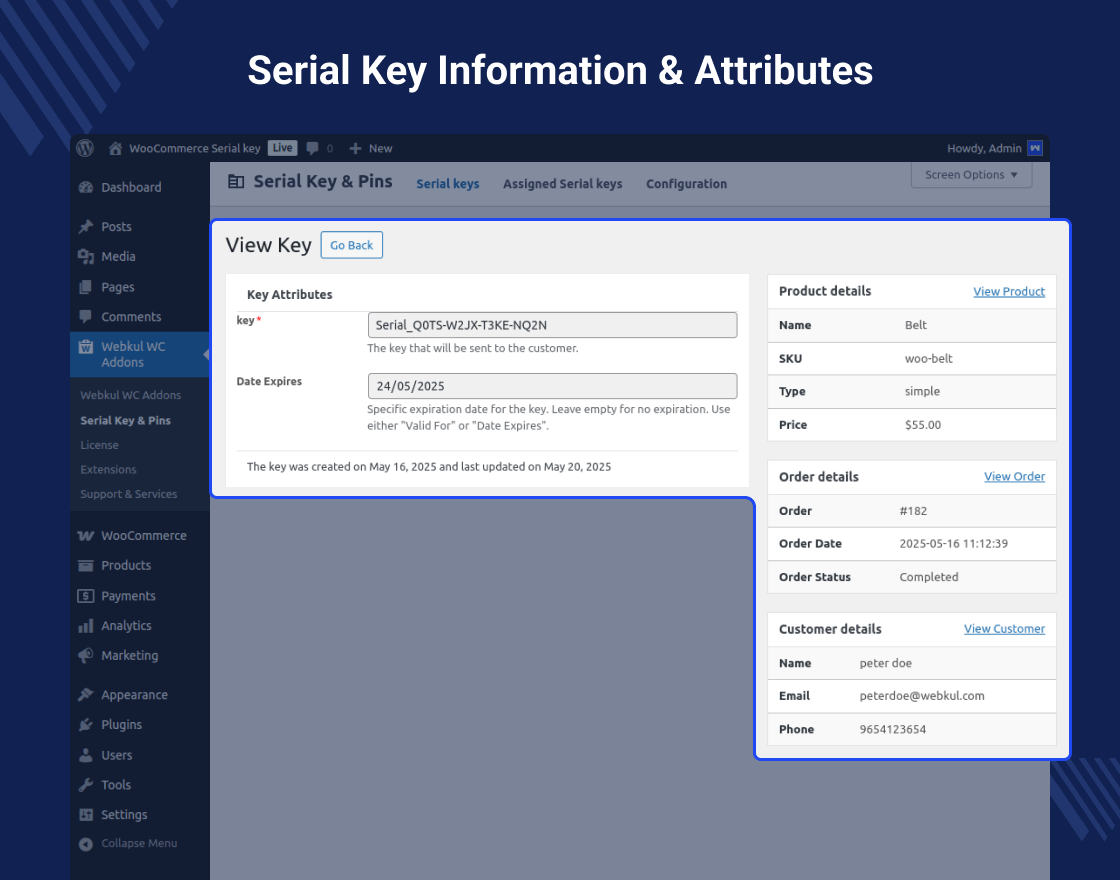Click the product type value simple
The image size is (1120, 880).
(x=922, y=391)
